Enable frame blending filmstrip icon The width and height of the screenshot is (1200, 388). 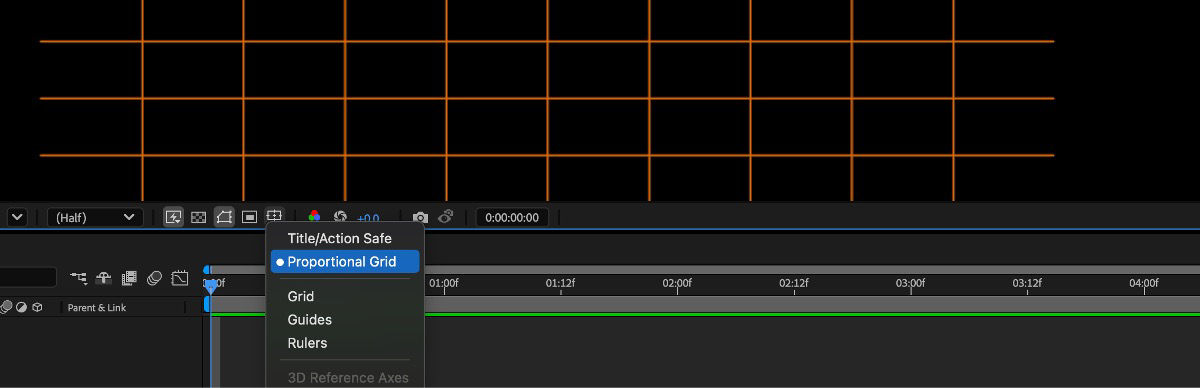coord(129,278)
